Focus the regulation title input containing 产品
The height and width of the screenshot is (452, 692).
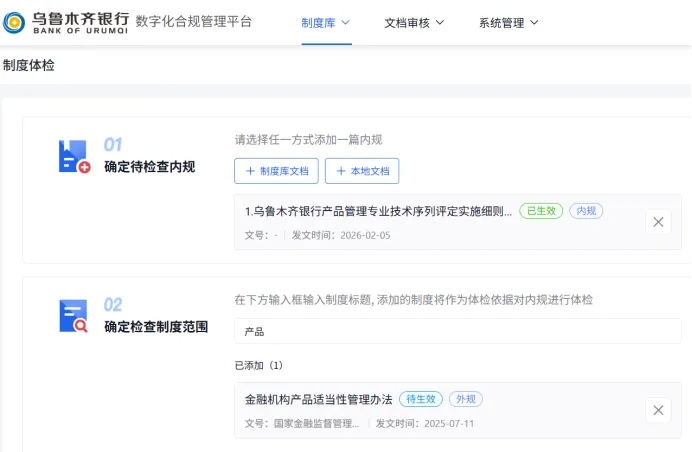pyautogui.click(x=457, y=331)
